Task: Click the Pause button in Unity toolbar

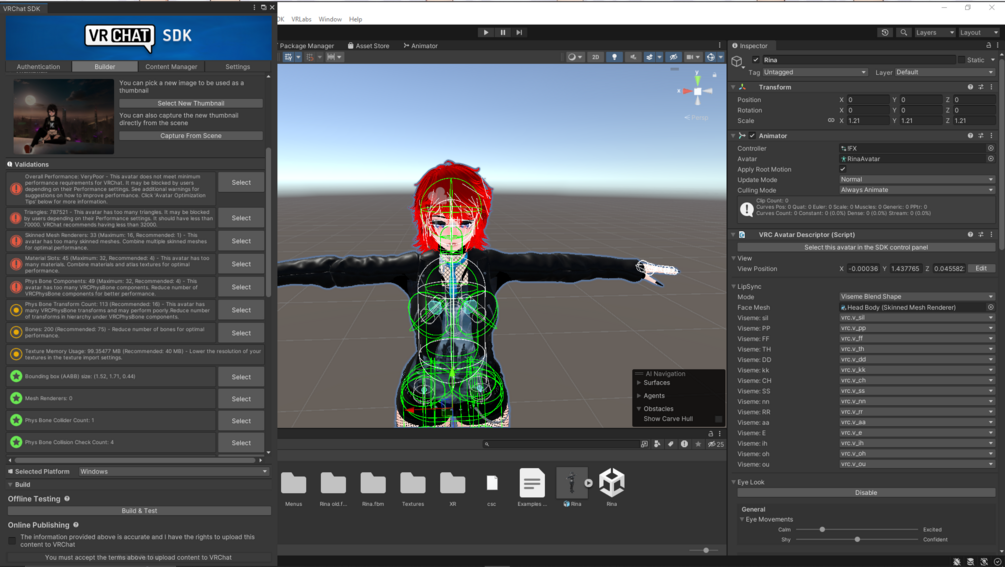Action: coord(502,32)
